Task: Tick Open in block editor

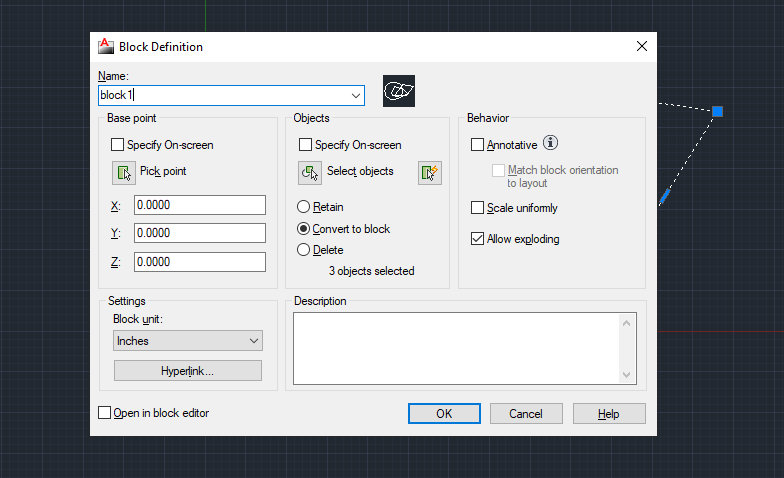Action: click(105, 413)
